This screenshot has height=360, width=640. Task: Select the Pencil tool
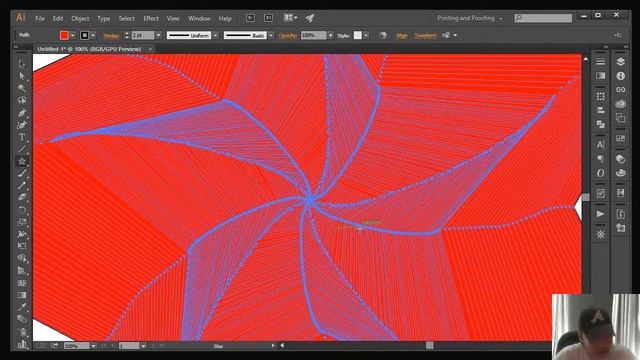[x=22, y=185]
